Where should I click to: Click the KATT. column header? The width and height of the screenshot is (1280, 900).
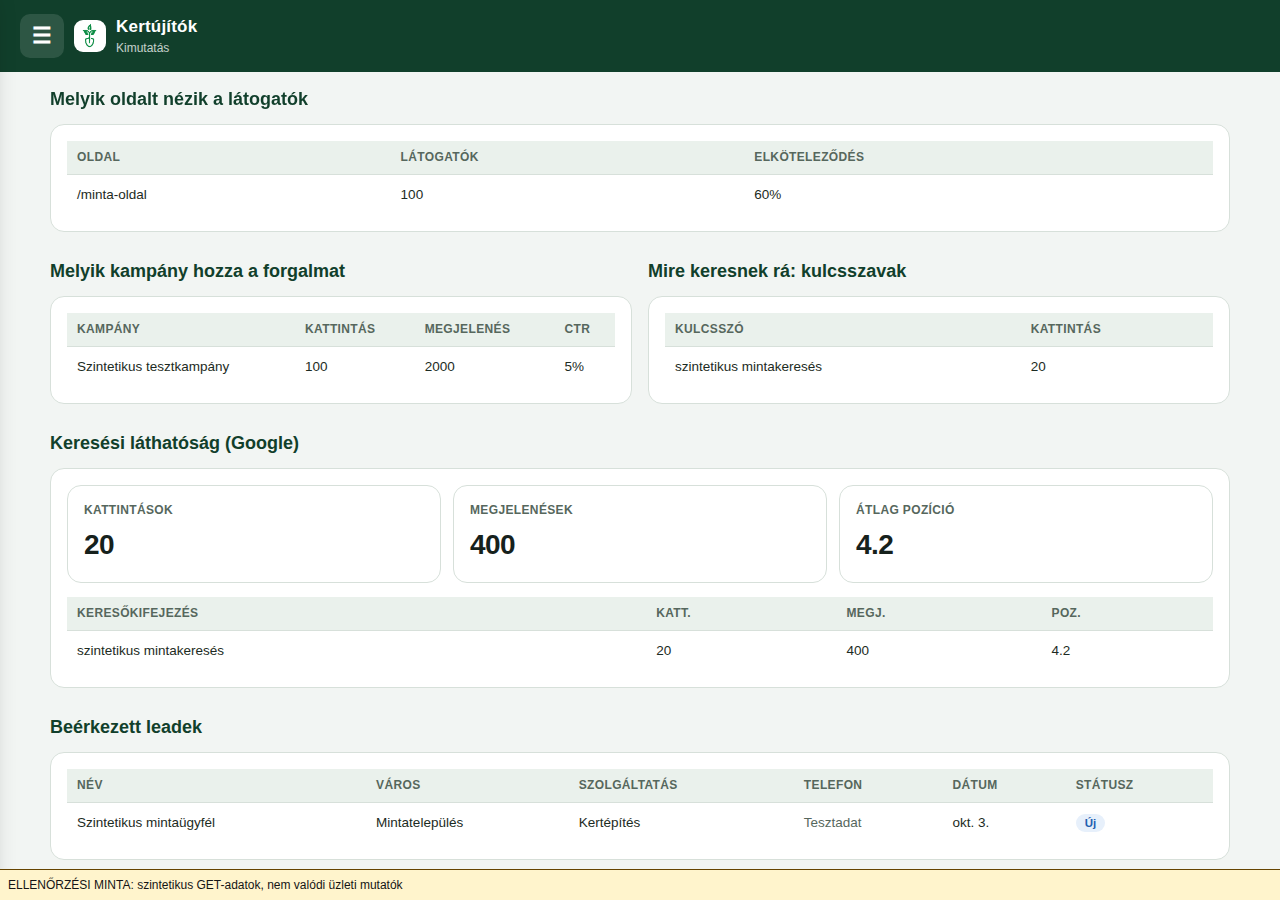pyautogui.click(x=673, y=614)
